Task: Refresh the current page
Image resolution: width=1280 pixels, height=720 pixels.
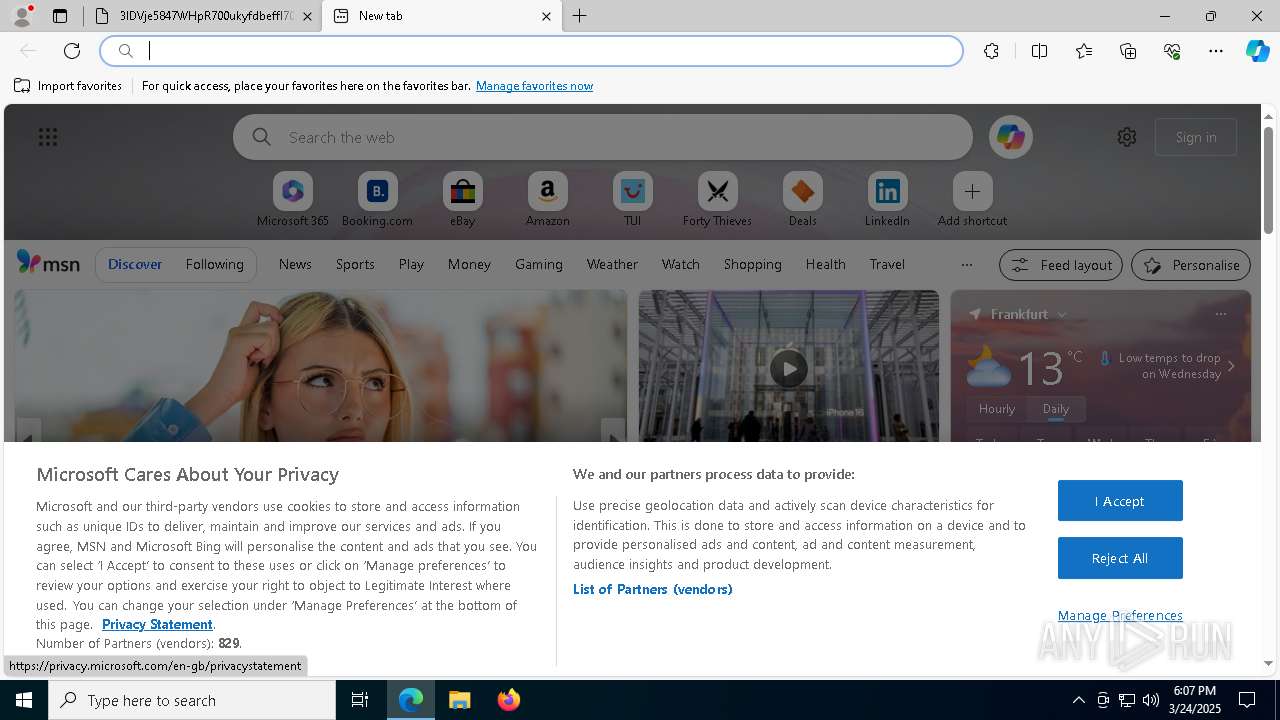Action: tap(72, 51)
